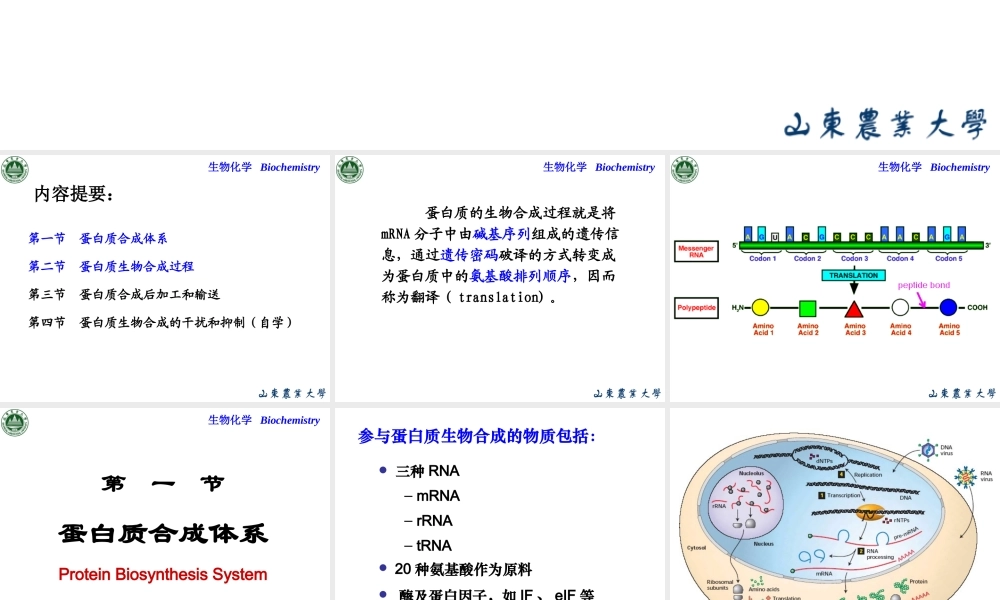Viewport: 1000px width, 600px height.
Task: Click the Polypeptide label box
Action: [697, 308]
